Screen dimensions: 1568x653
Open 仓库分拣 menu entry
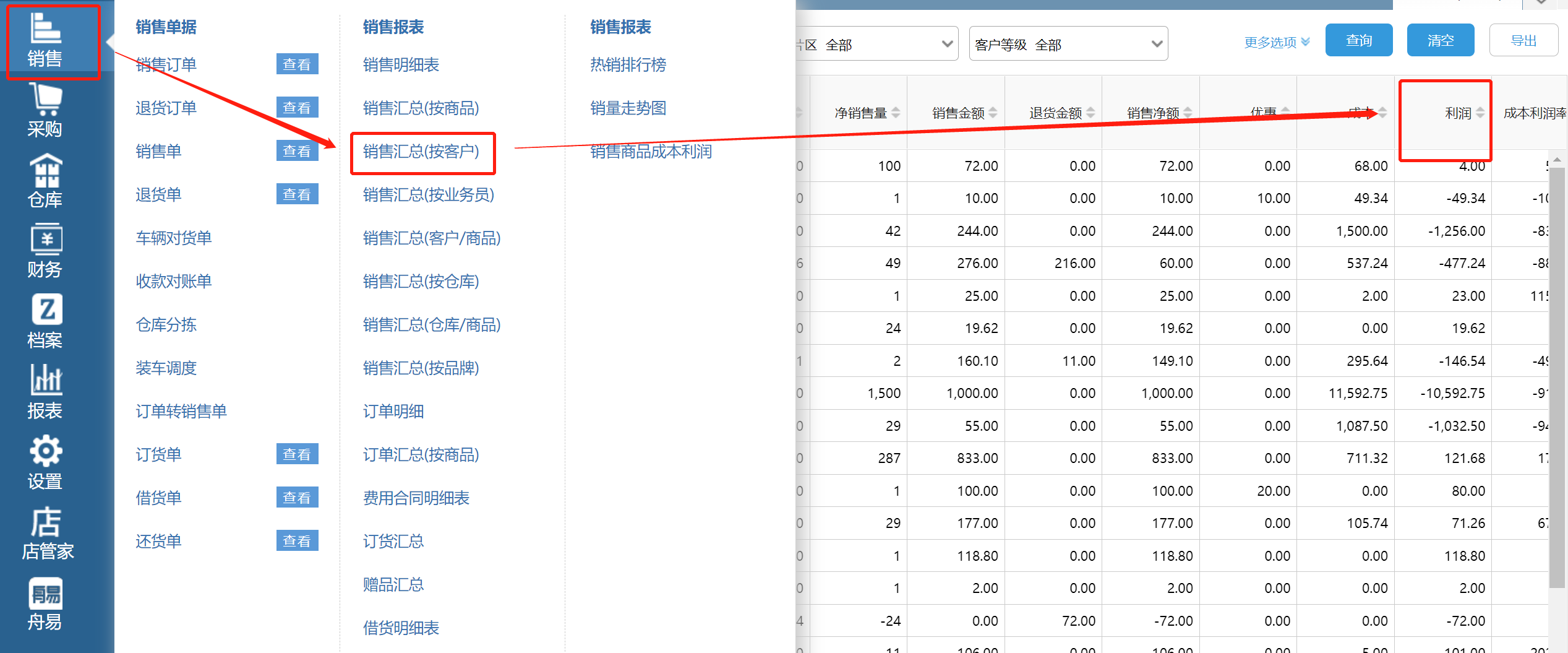[166, 324]
